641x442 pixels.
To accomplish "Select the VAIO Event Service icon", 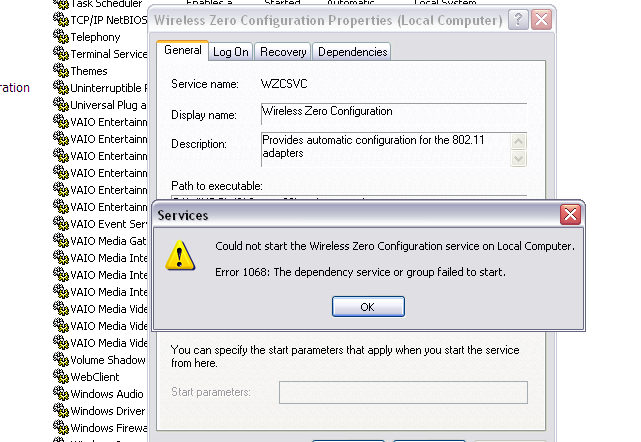I will point(61,224).
